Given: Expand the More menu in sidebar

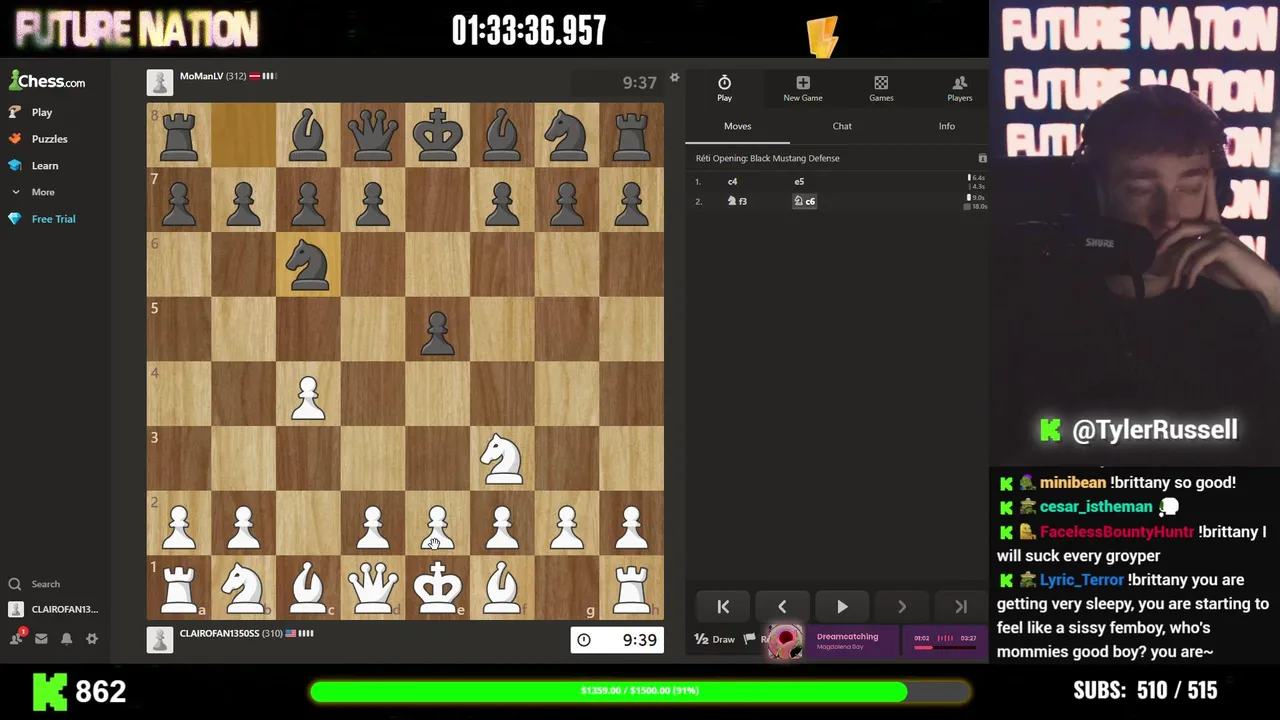Looking at the screenshot, I should (x=42, y=192).
